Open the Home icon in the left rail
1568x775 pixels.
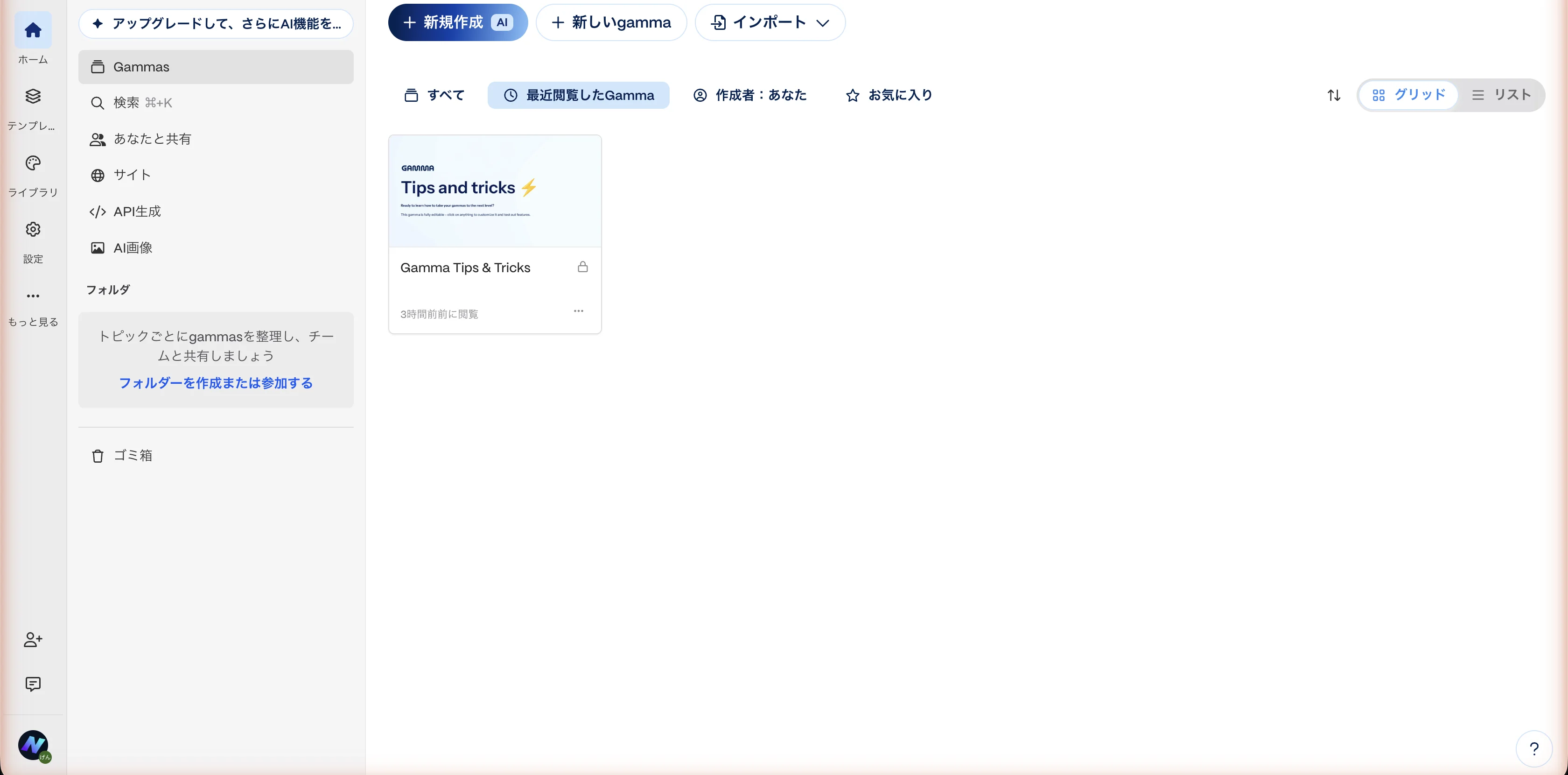pos(33,30)
